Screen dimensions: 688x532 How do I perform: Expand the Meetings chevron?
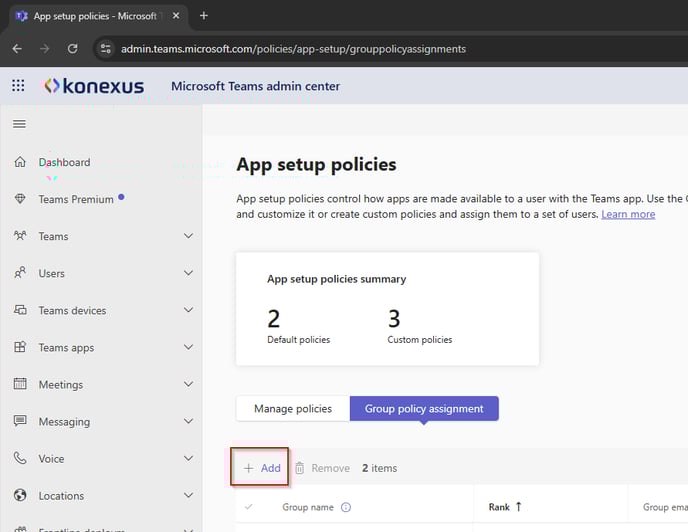pos(188,384)
